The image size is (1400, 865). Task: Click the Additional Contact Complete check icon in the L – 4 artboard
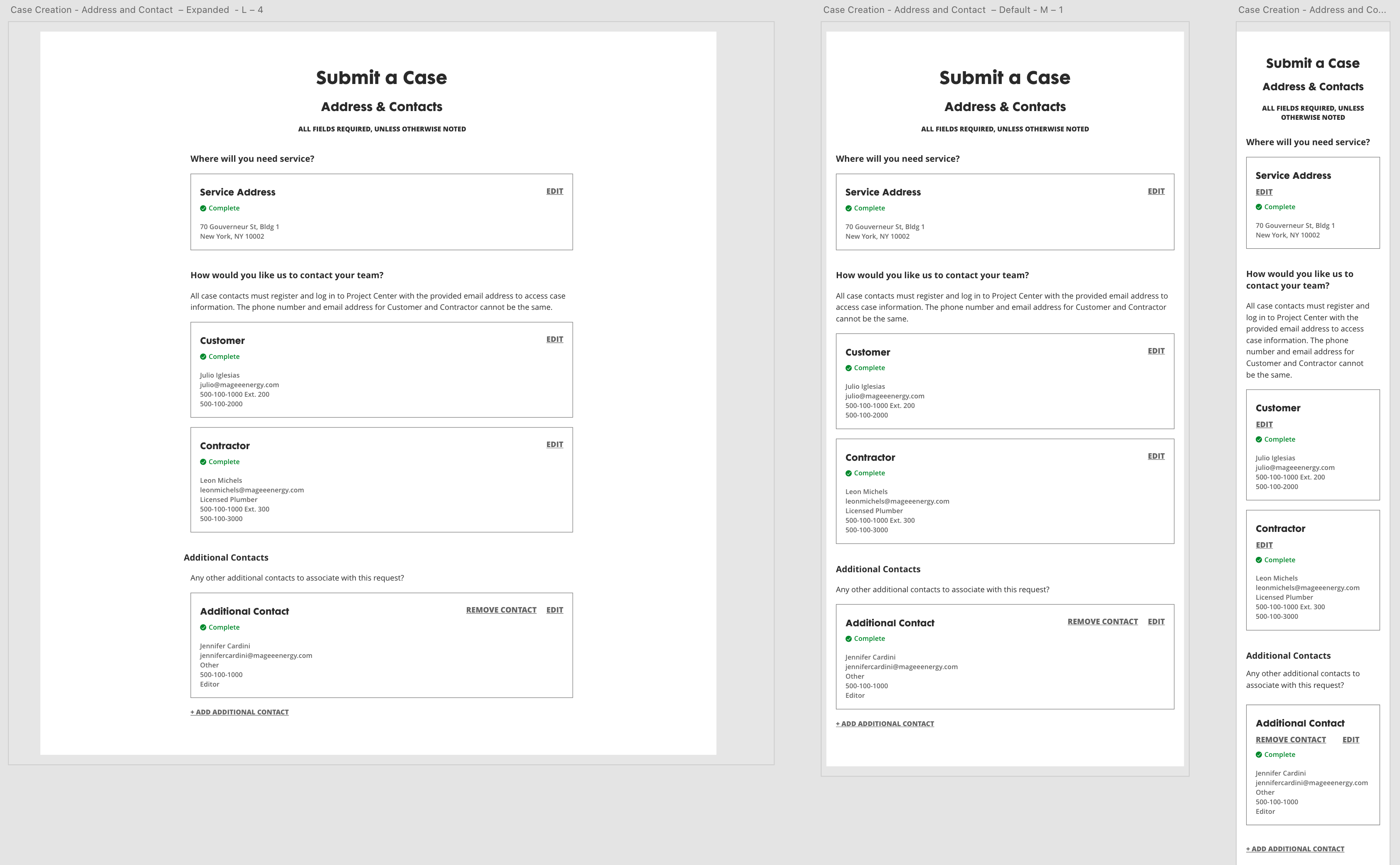click(x=203, y=628)
